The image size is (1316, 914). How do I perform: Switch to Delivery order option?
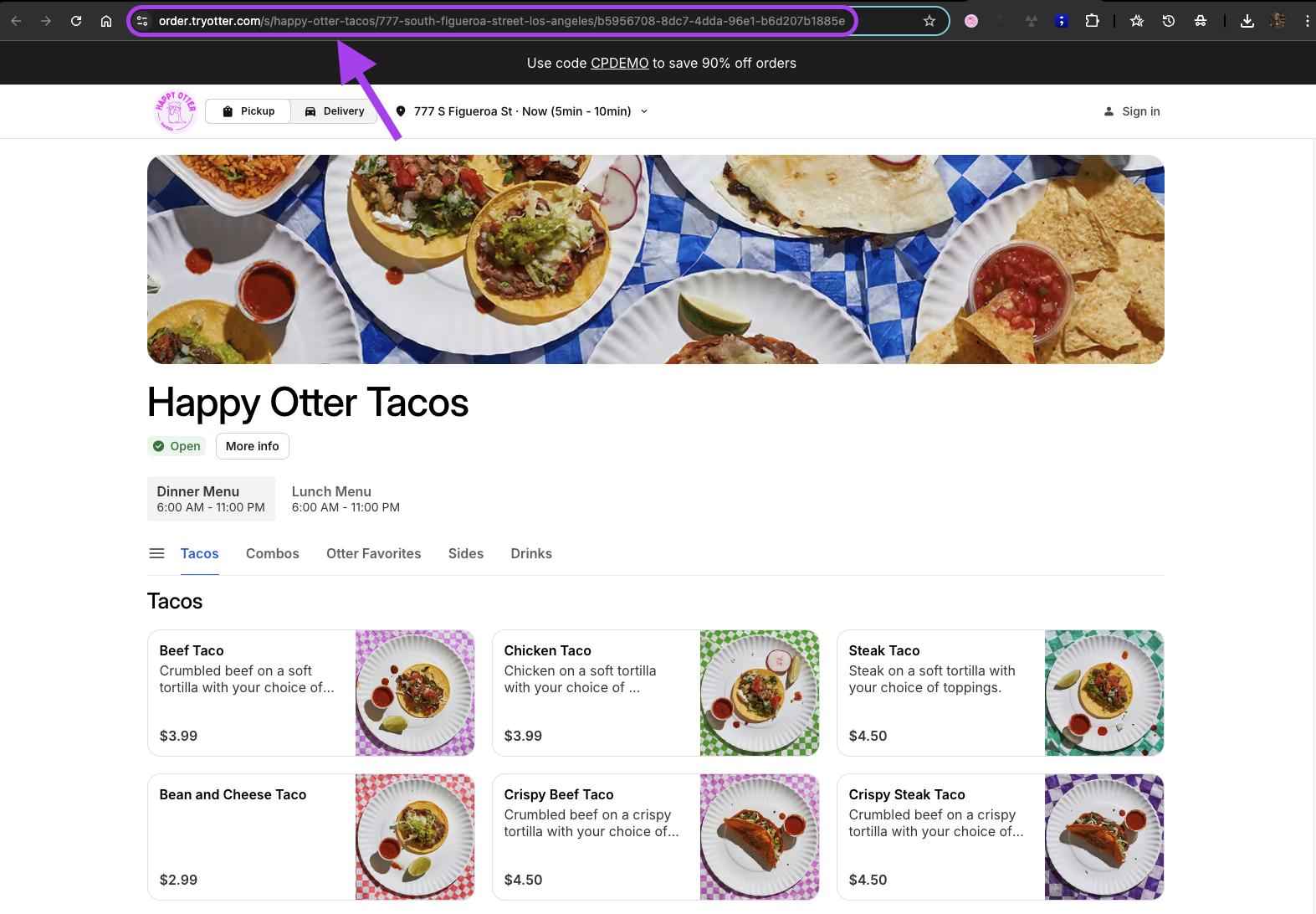335,111
